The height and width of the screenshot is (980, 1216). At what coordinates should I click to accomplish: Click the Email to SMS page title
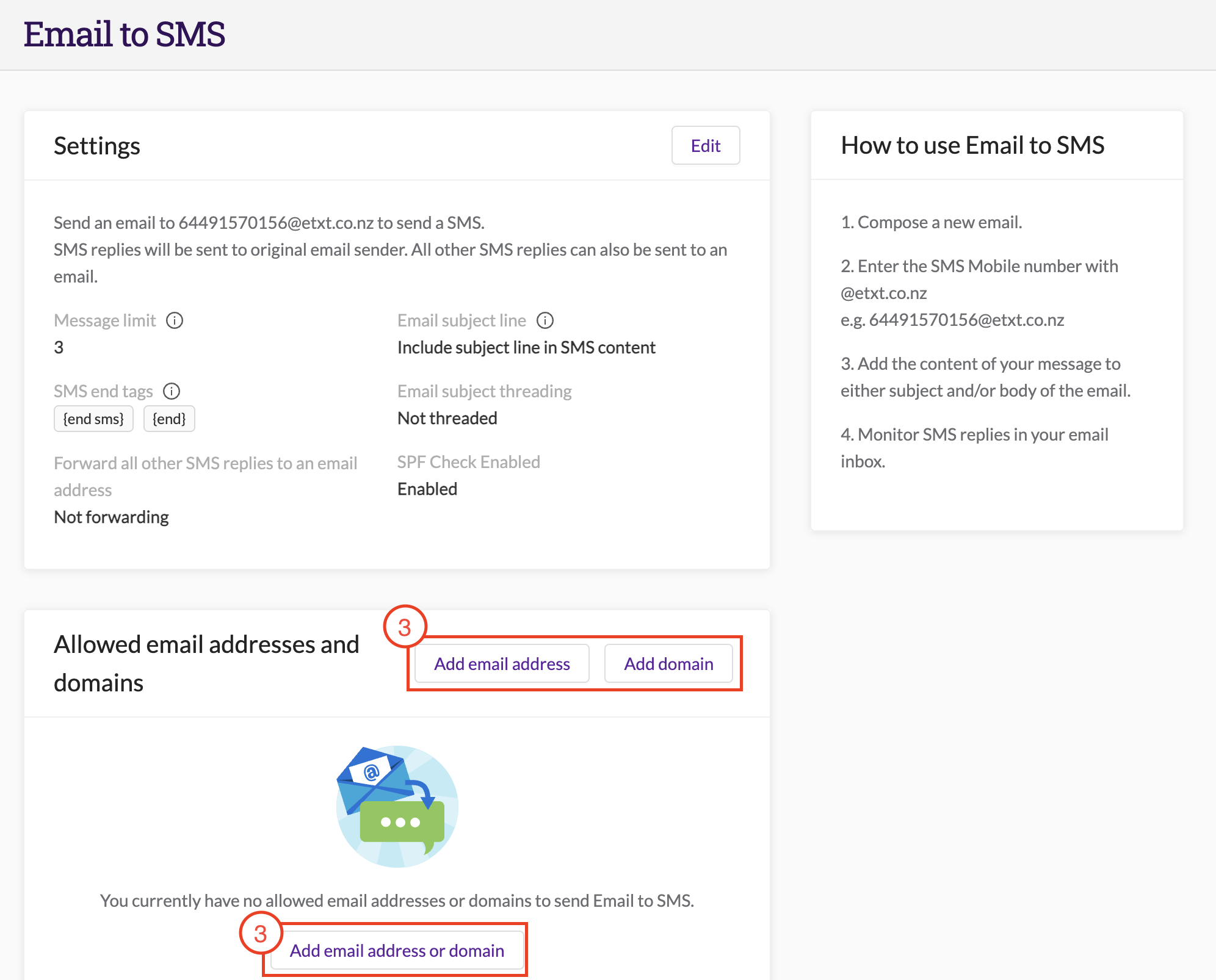125,34
